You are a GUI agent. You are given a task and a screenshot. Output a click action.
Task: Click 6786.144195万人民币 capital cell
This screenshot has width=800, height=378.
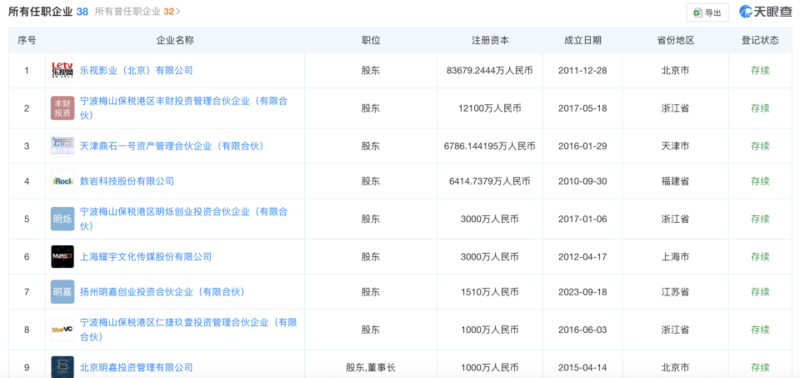(x=490, y=146)
